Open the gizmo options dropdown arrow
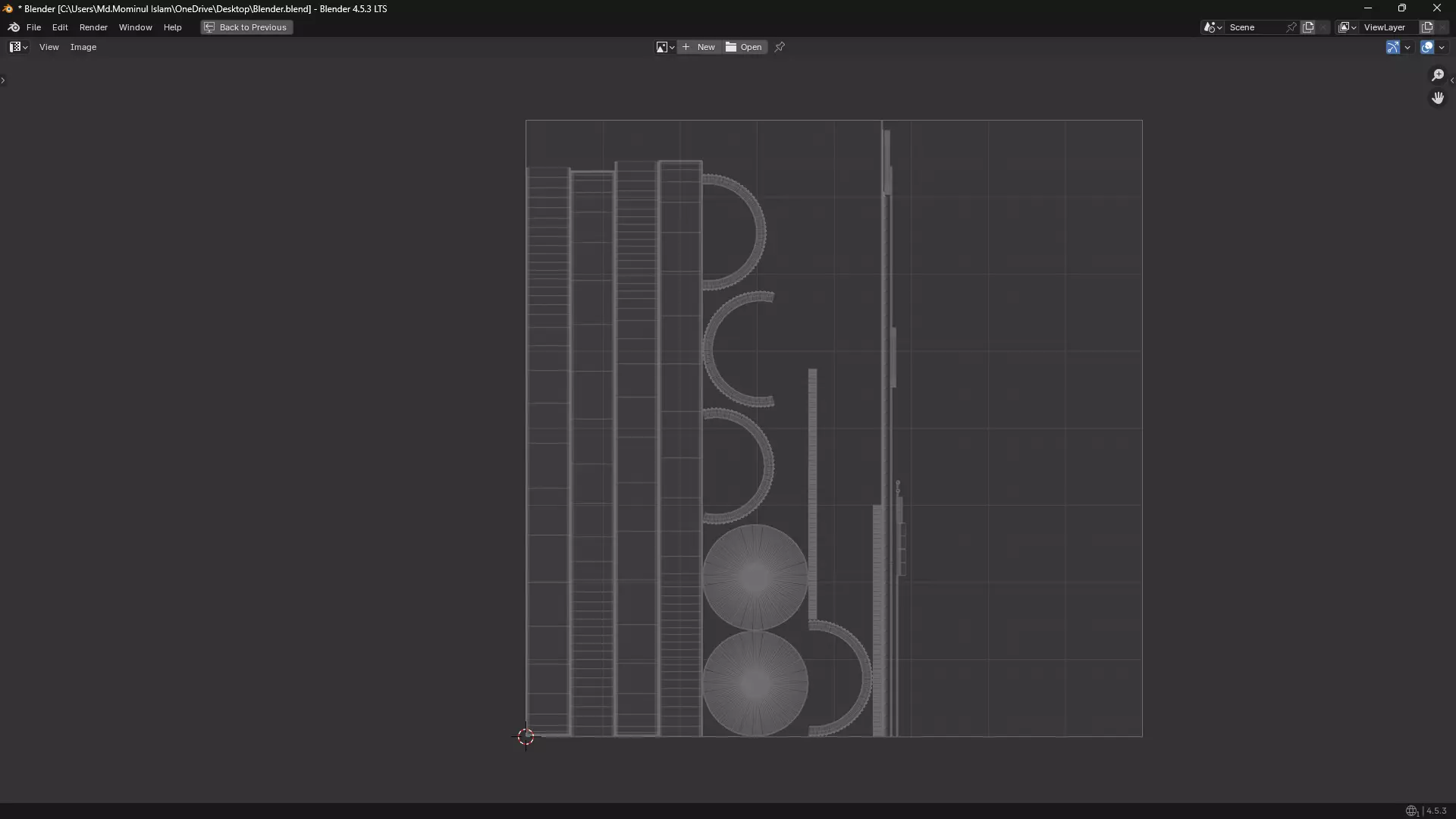The image size is (1456, 819). [1407, 47]
